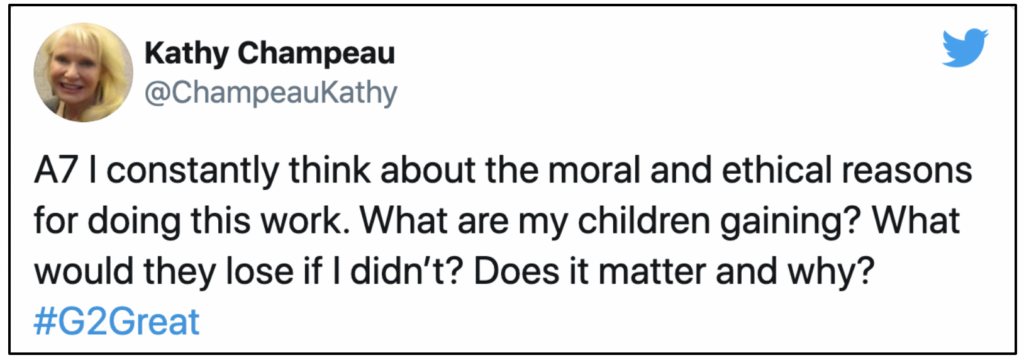The height and width of the screenshot is (360, 1024).
Task: Open the #G2Great hashtag link
Action: (116, 323)
